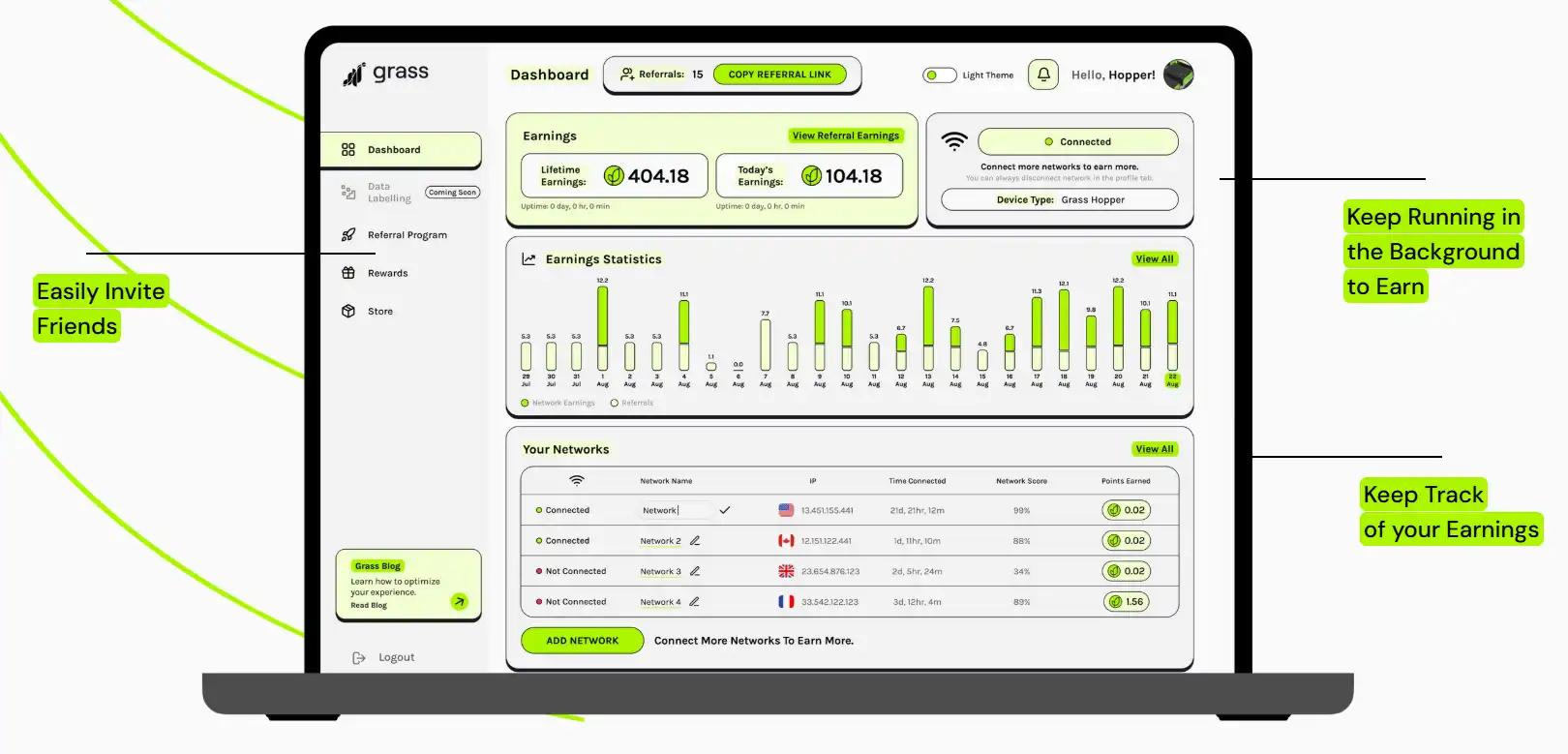Viewport: 1568px width, 754px height.
Task: Toggle the Referrals legend option
Action: tap(632, 403)
